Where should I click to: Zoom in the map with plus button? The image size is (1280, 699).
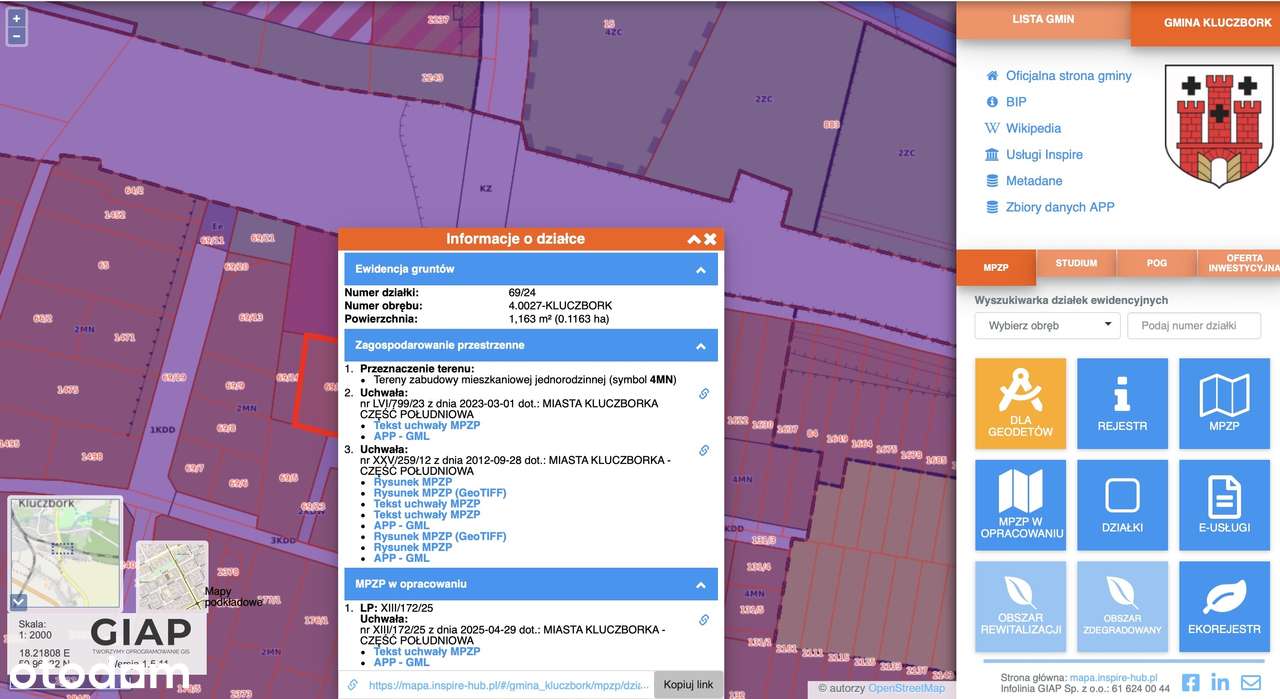[16, 18]
